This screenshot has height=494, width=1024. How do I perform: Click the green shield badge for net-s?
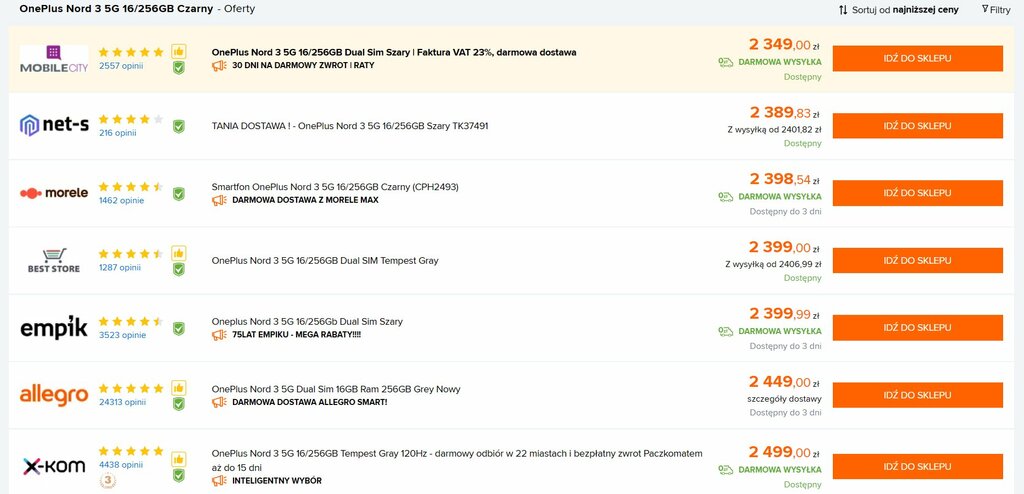pyautogui.click(x=178, y=126)
